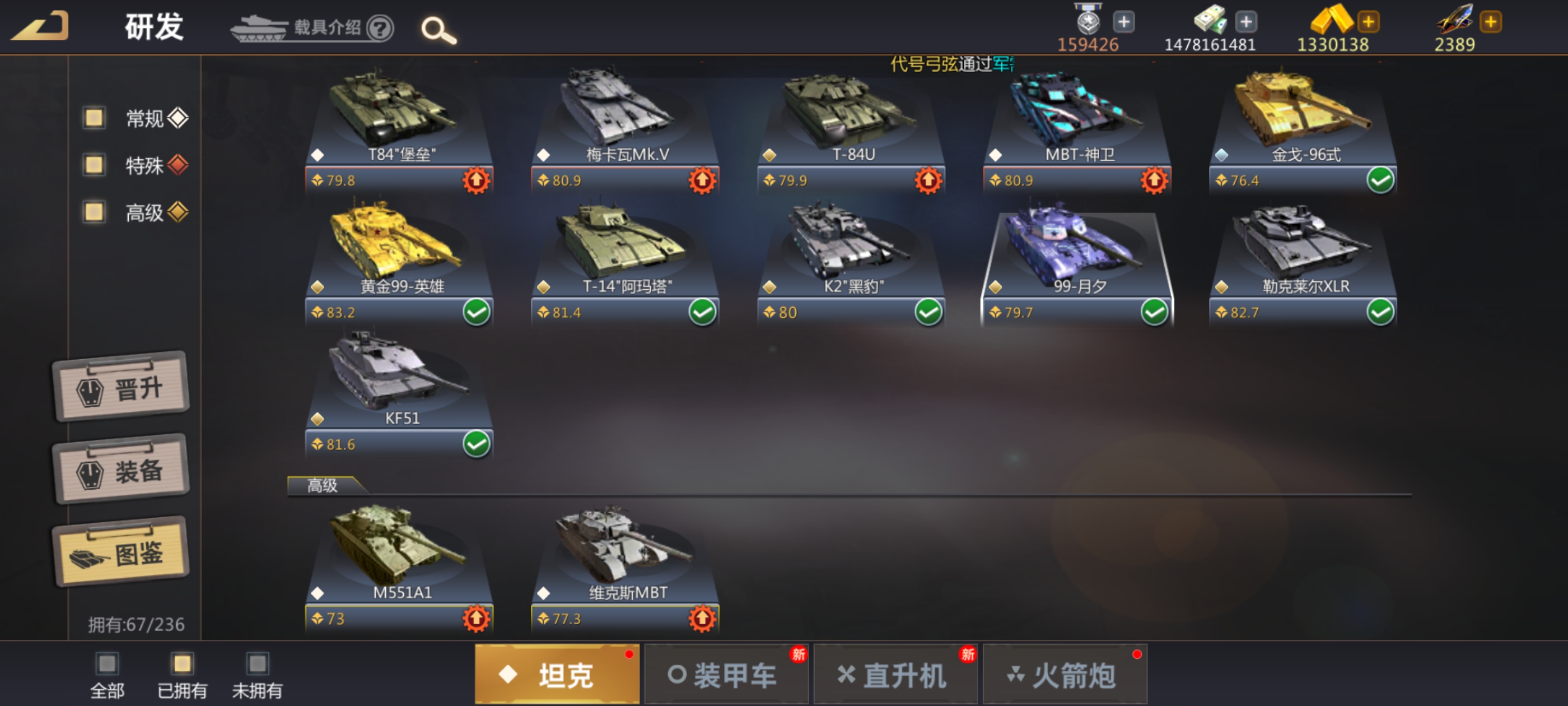
Task: Add medals with plus icon
Action: click(x=1123, y=22)
